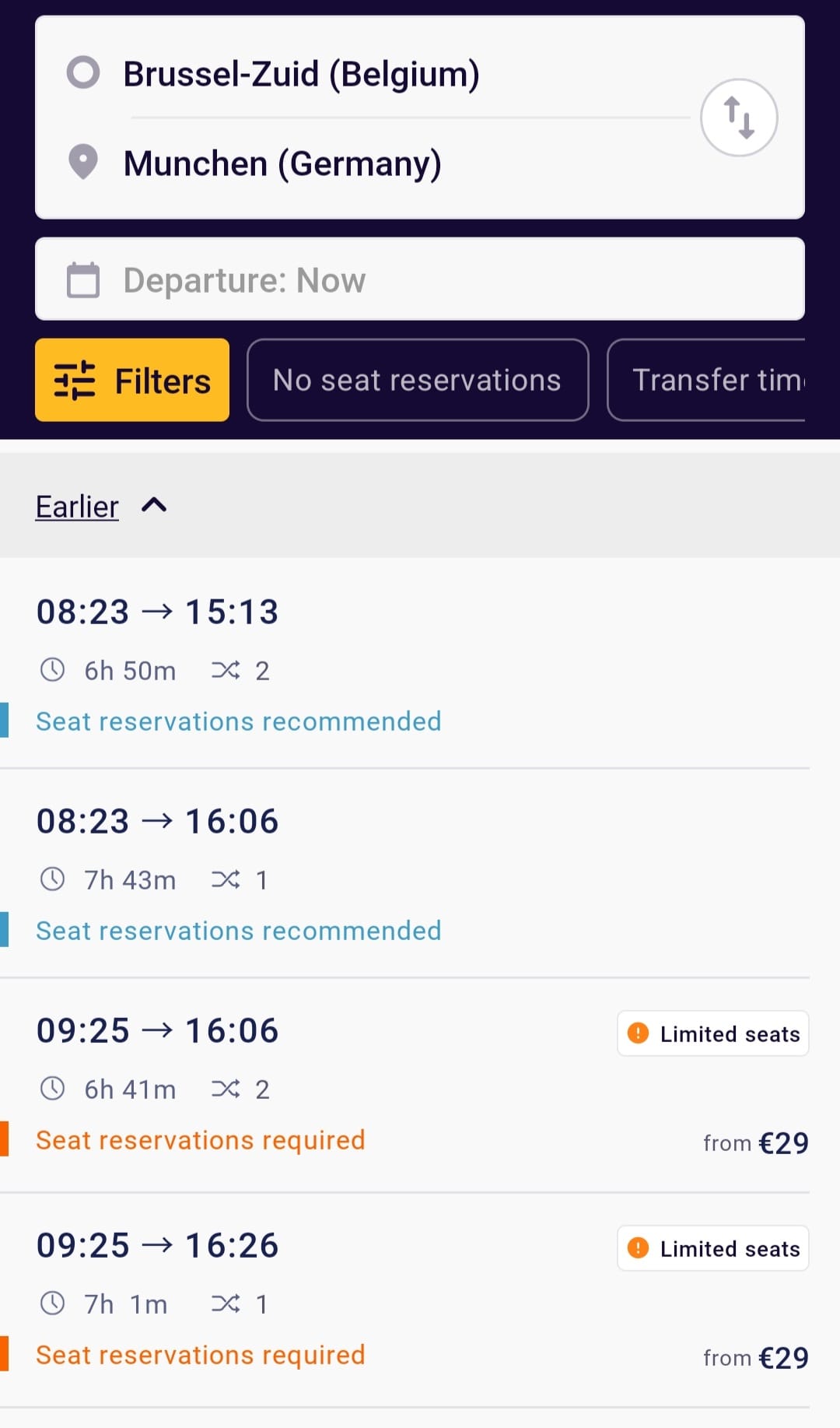This screenshot has height=1428, width=840.
Task: Toggle the No seat reservations filter chip
Action: pos(418,380)
